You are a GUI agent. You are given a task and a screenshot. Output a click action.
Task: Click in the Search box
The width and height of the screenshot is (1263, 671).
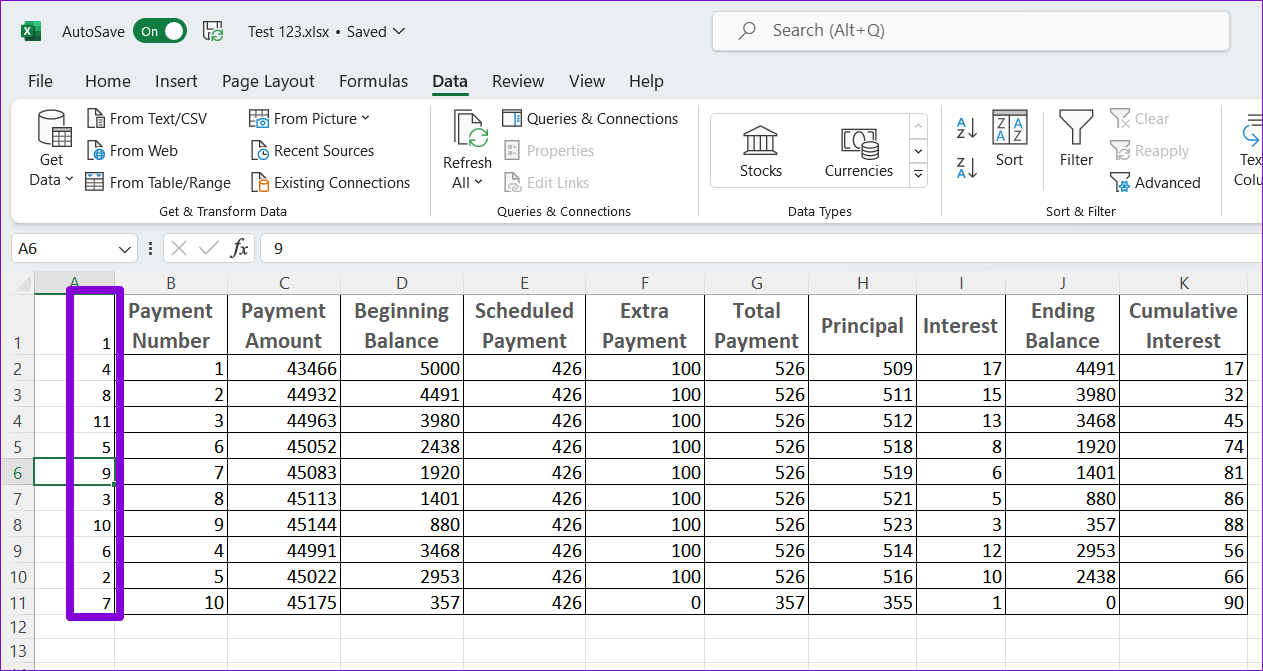pyautogui.click(x=970, y=31)
